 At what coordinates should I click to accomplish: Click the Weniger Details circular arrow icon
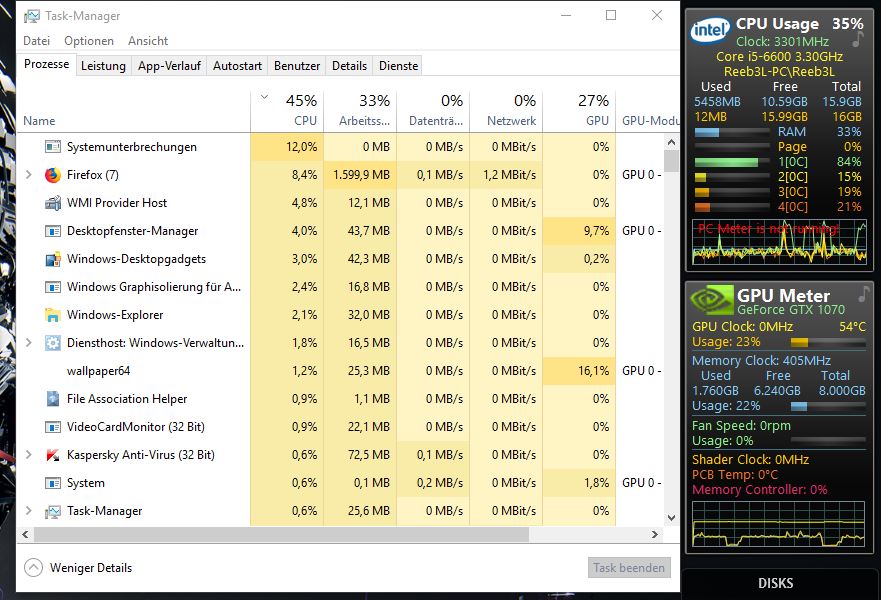33,567
